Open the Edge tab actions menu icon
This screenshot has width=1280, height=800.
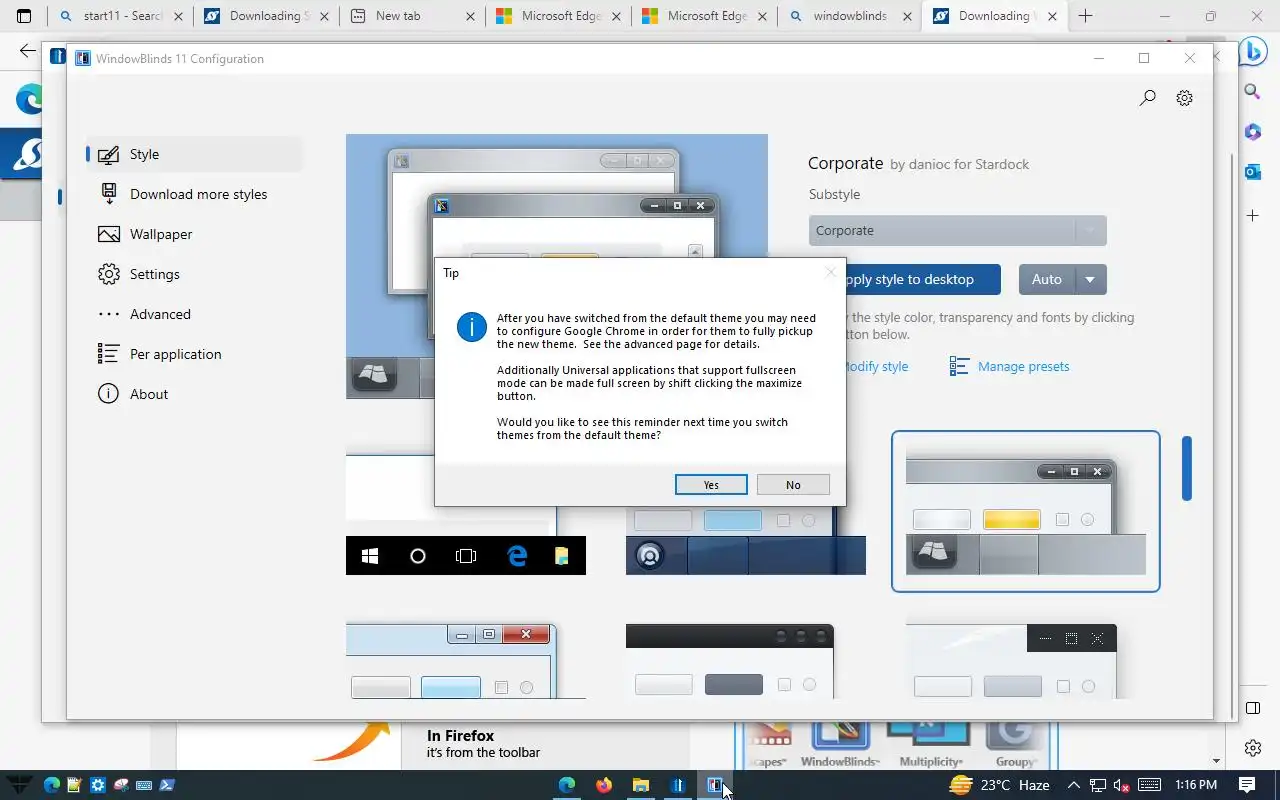point(24,16)
